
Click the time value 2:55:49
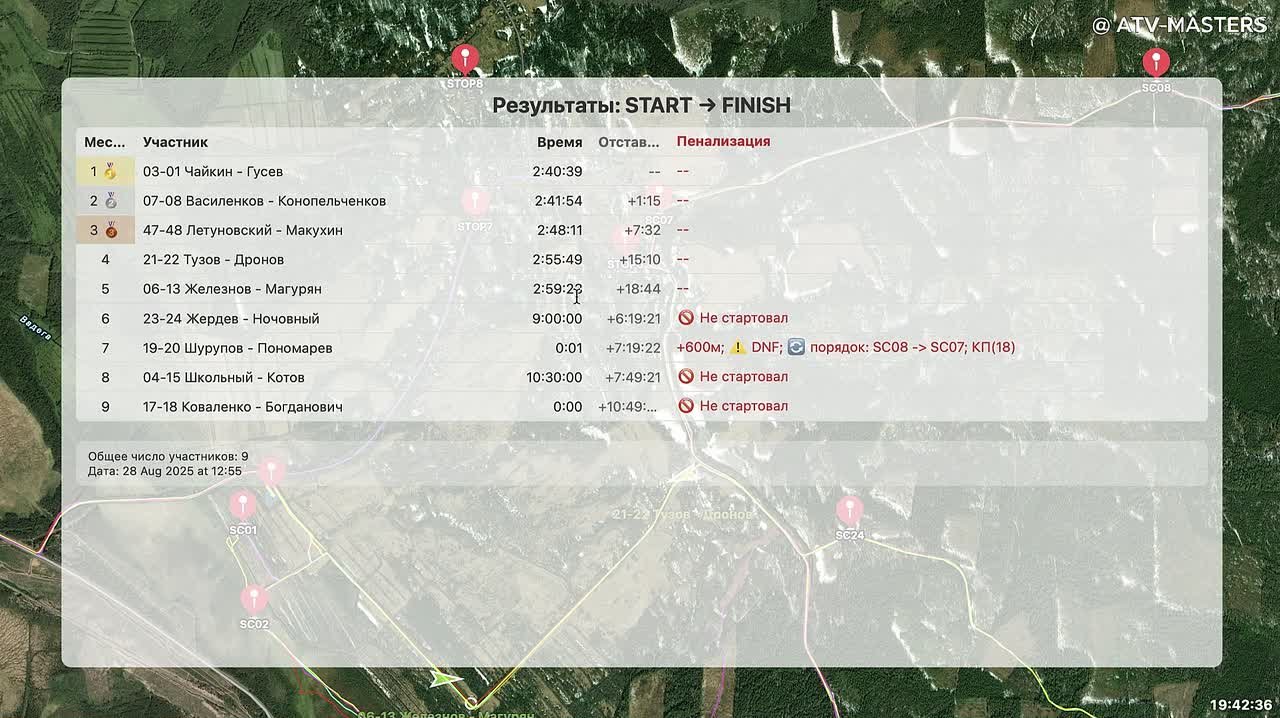tap(558, 259)
